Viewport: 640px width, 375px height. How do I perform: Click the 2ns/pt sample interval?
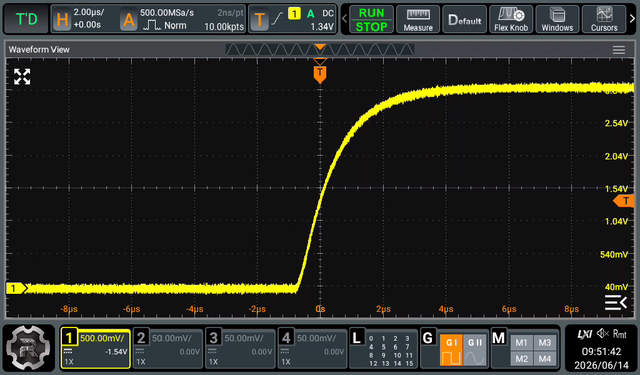[231, 13]
